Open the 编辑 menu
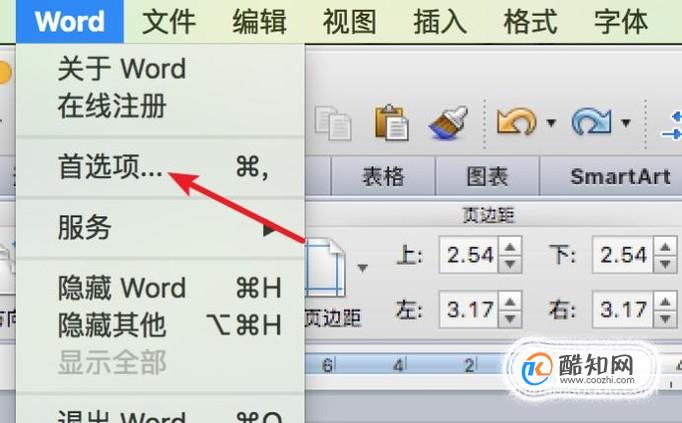 [x=259, y=22]
